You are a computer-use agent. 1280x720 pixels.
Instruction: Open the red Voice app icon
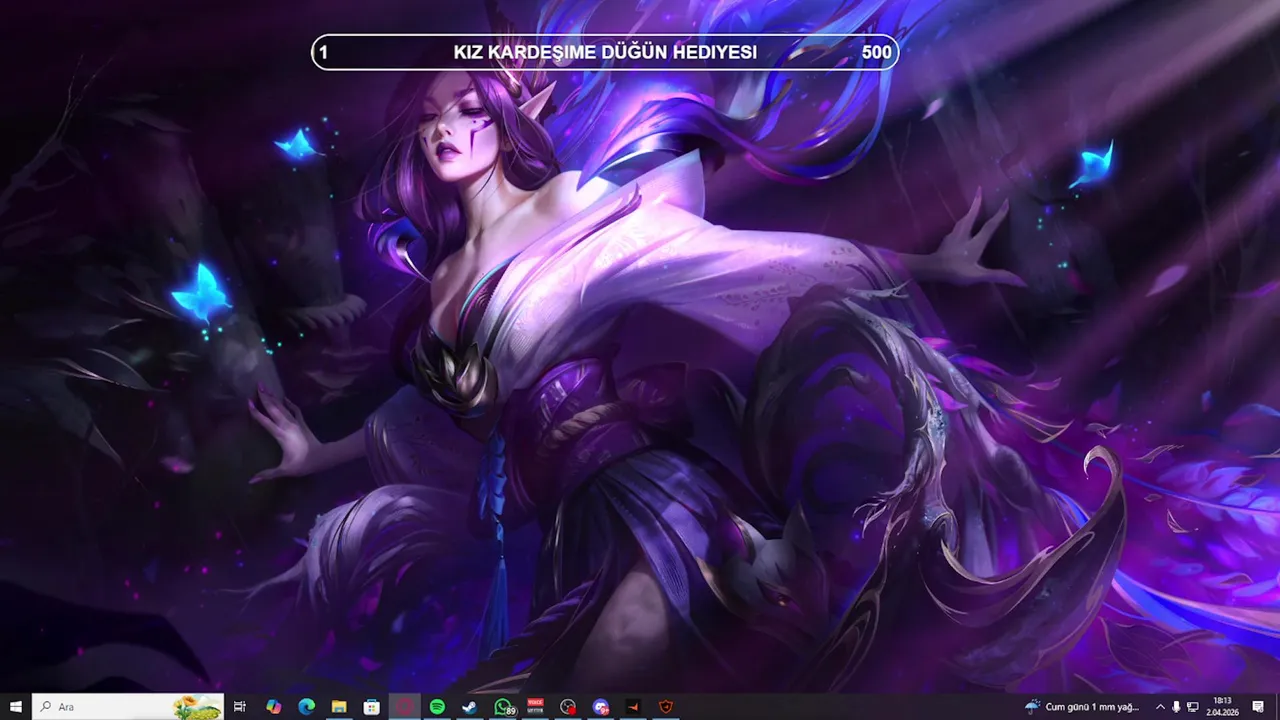535,706
